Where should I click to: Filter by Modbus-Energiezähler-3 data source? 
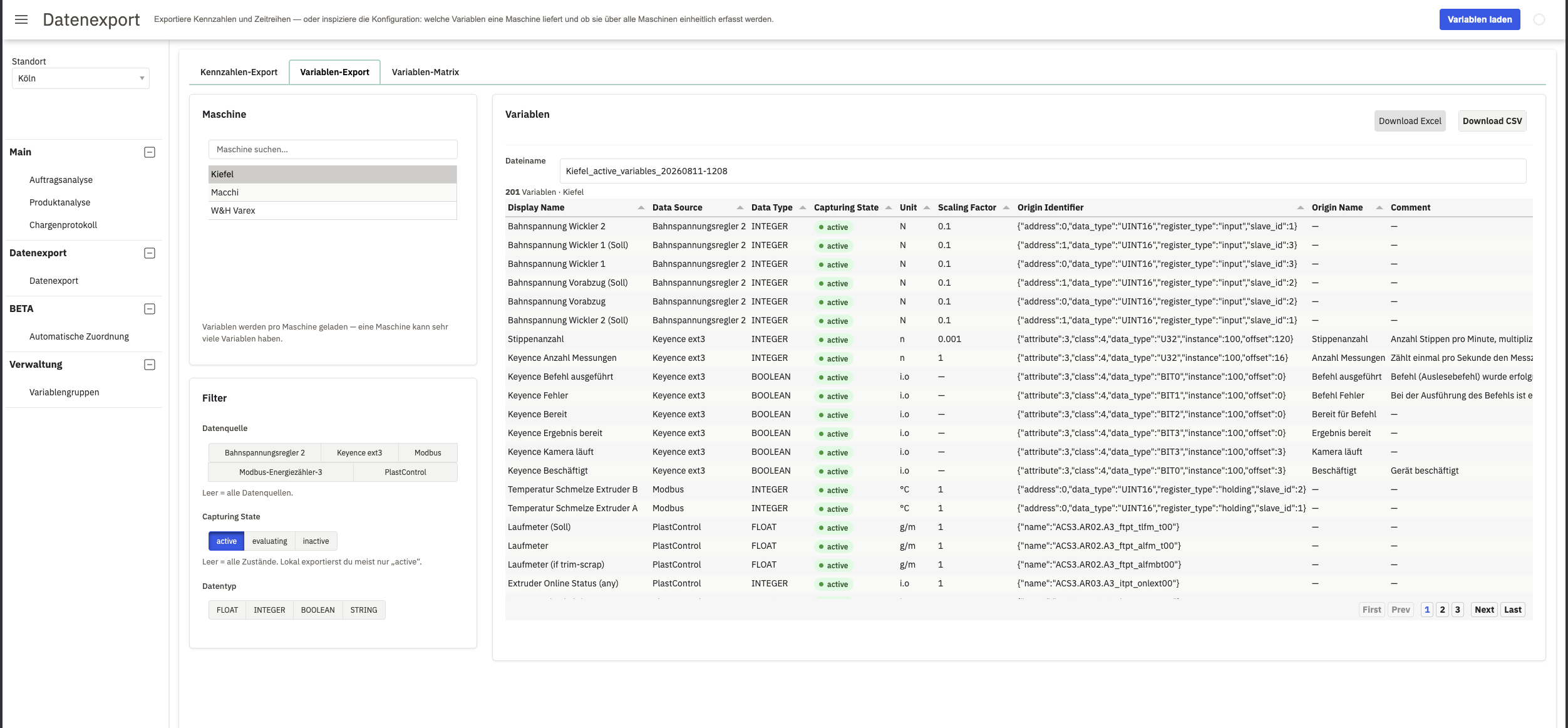coord(281,472)
